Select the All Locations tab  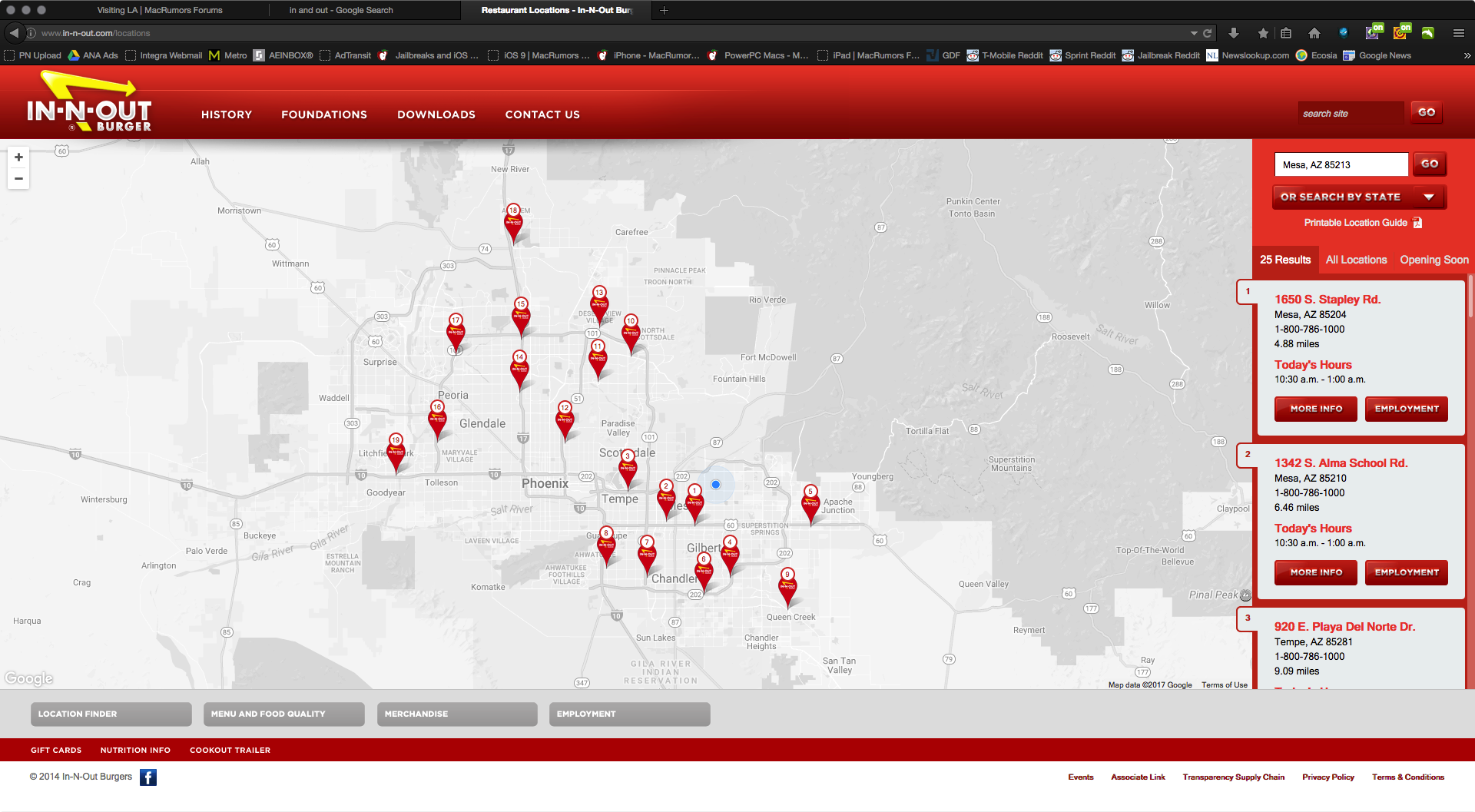click(x=1357, y=260)
